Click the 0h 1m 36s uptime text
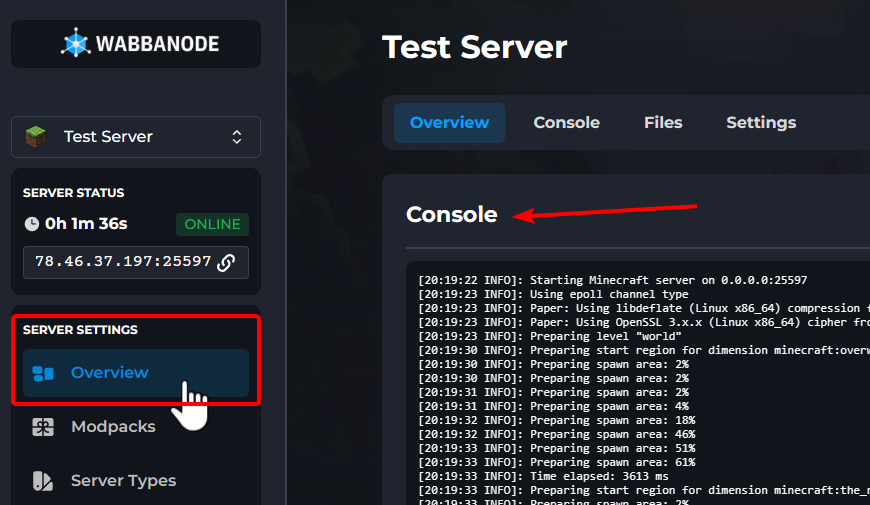This screenshot has height=505, width=870. tap(86, 224)
